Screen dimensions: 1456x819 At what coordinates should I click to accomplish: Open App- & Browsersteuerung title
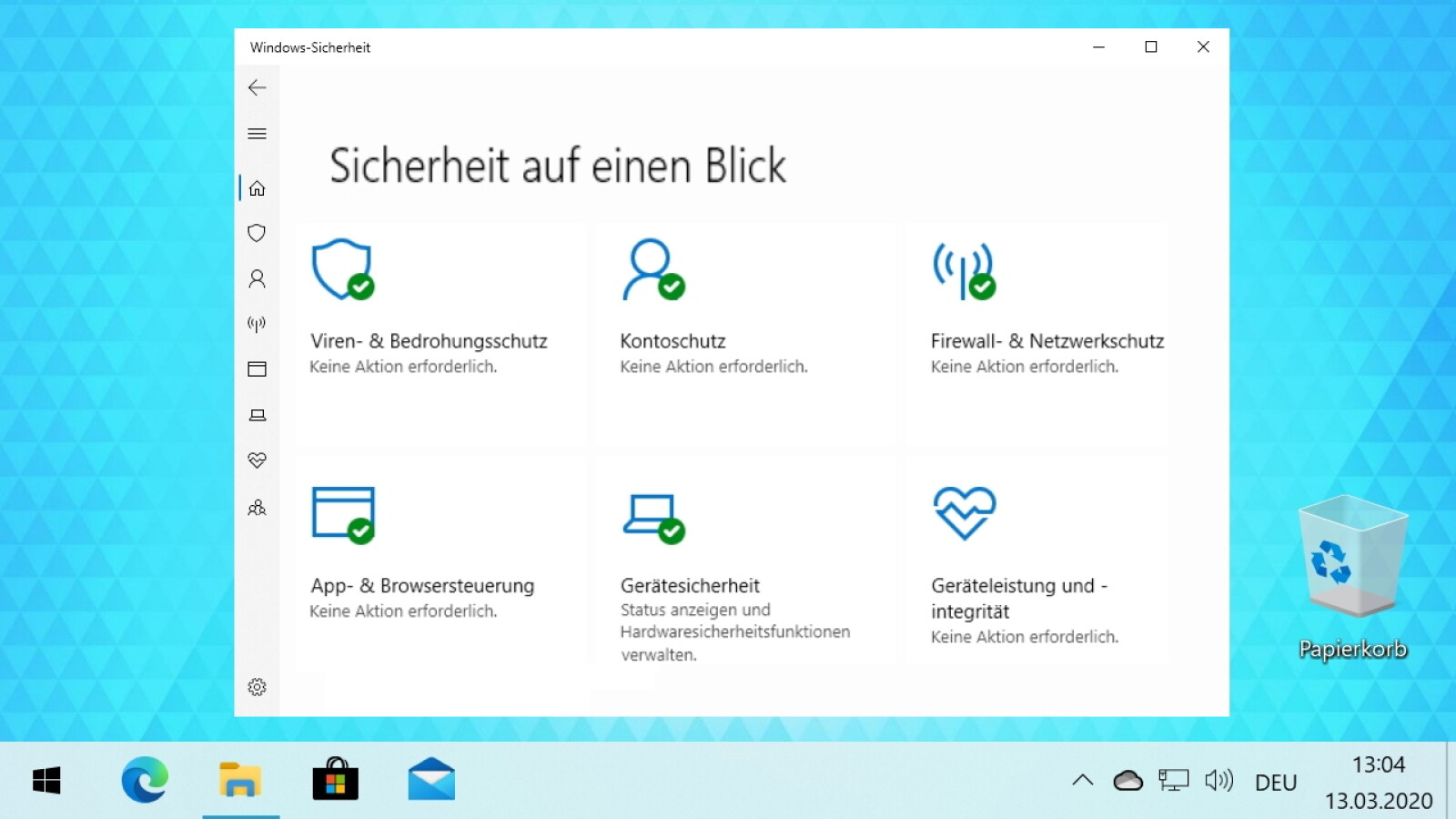(422, 586)
